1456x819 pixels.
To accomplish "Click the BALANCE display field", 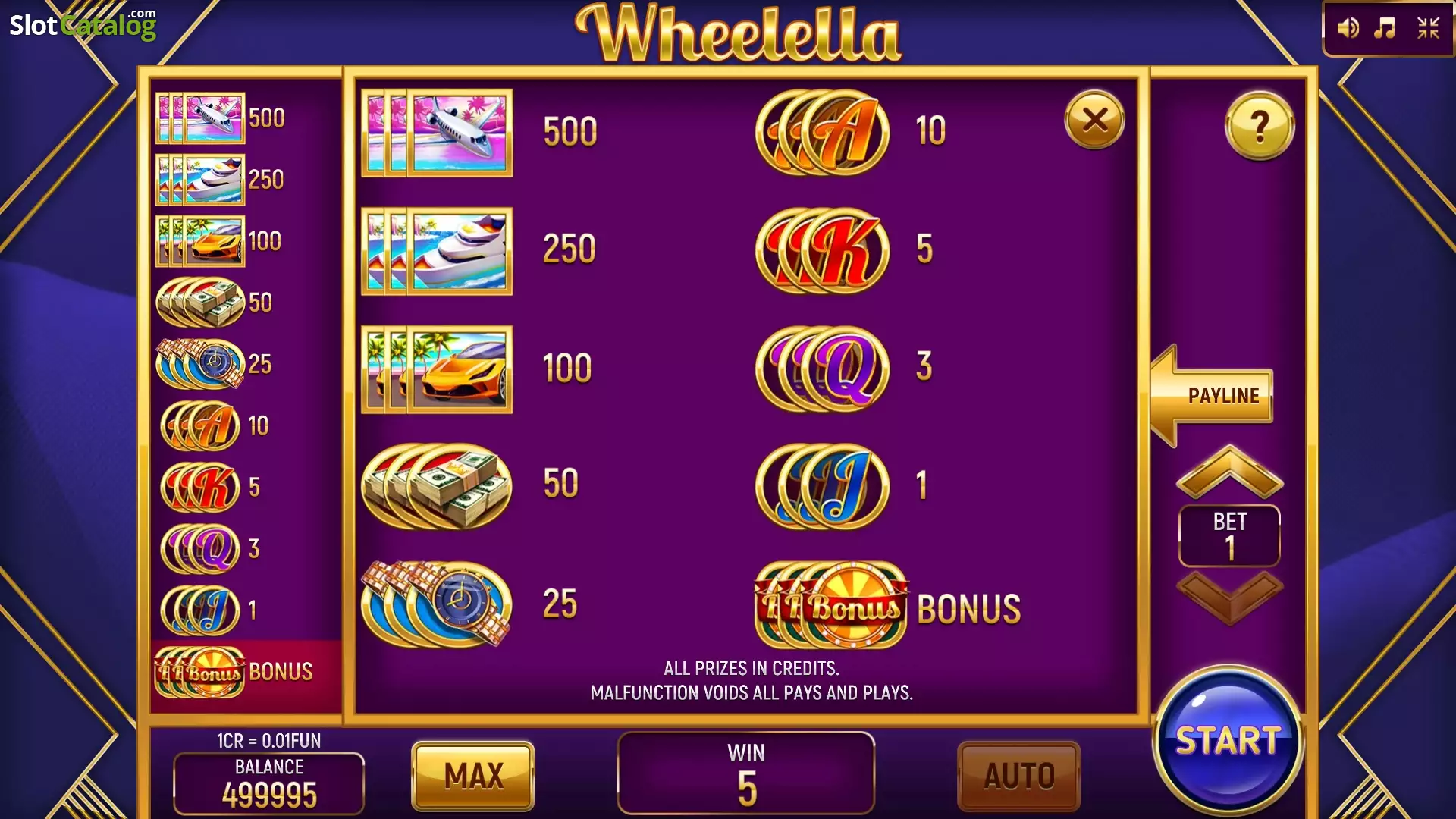I will [x=269, y=783].
